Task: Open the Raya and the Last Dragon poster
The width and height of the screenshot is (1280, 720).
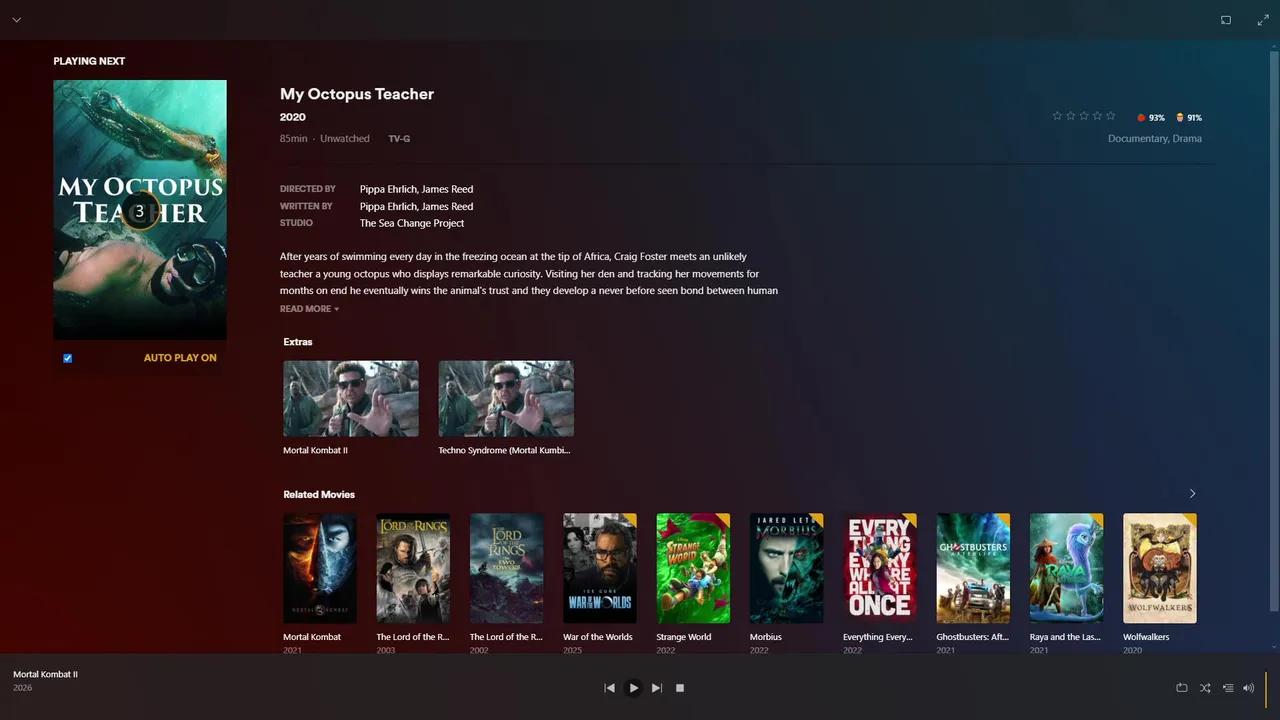Action: click(1067, 568)
